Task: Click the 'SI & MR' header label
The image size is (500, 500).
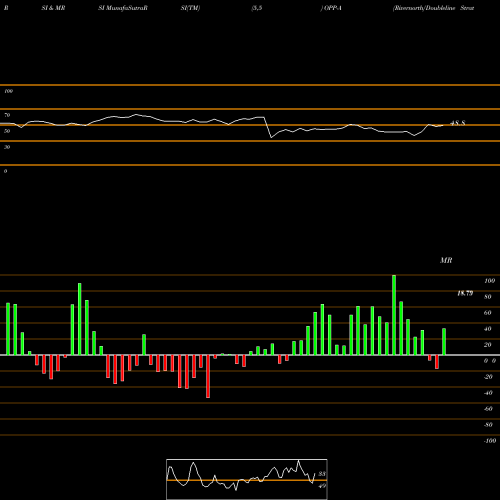Action: pyautogui.click(x=53, y=8)
